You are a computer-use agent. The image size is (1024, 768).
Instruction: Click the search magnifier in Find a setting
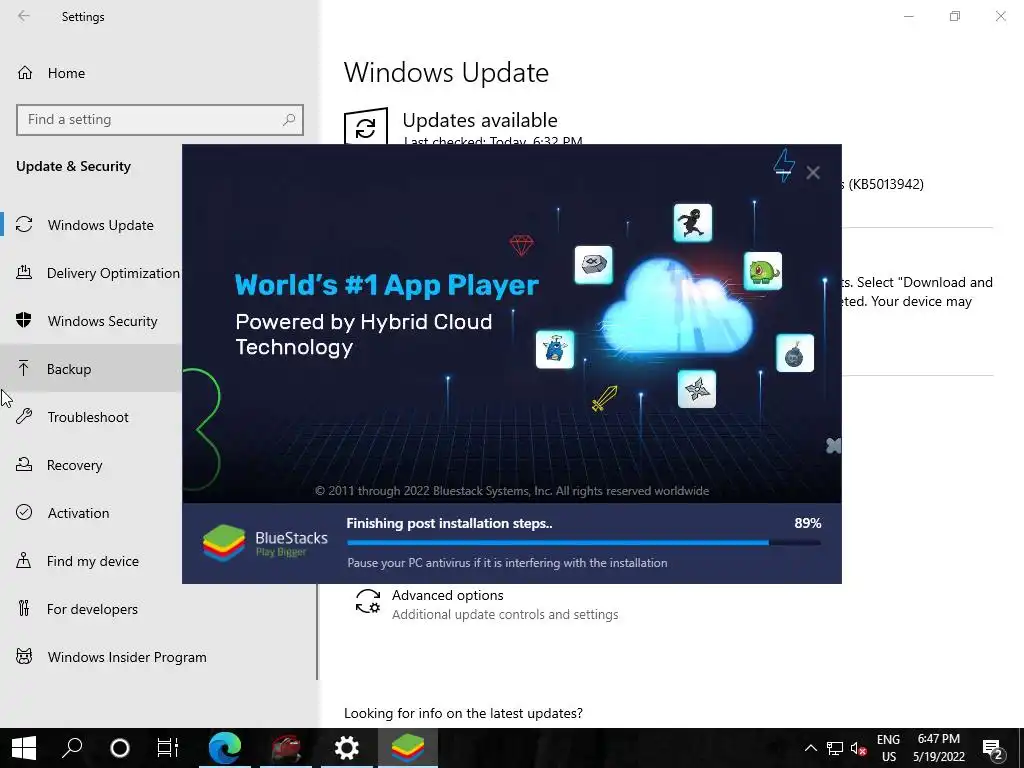[289, 120]
